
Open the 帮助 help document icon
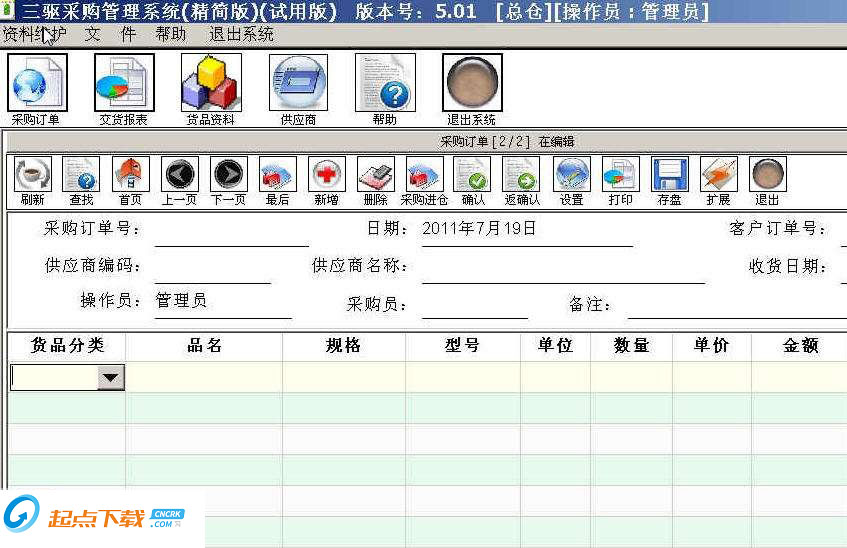385,83
